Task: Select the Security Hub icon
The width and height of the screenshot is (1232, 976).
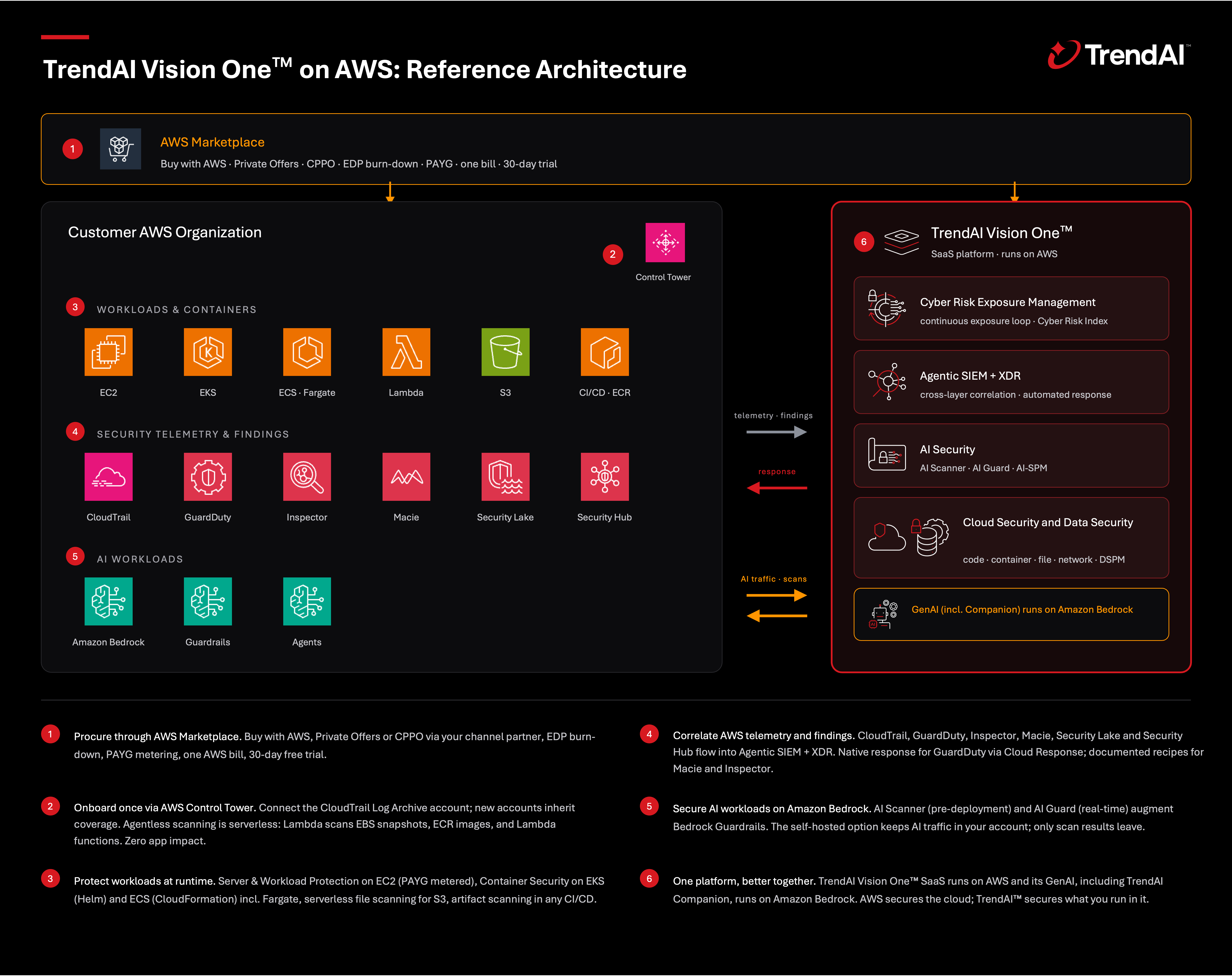Action: (x=605, y=477)
